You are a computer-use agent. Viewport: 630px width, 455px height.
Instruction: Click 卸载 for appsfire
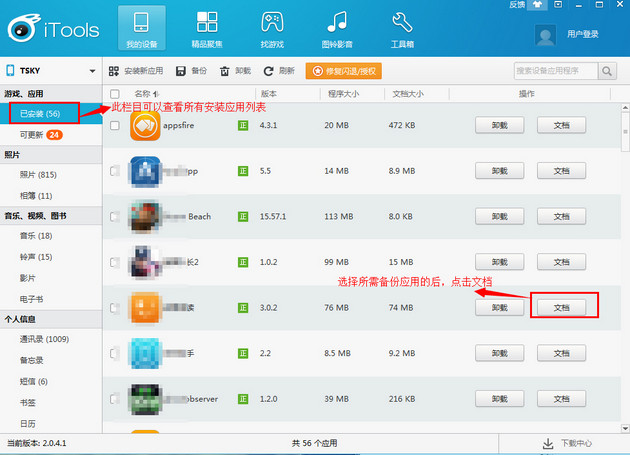[x=499, y=125]
